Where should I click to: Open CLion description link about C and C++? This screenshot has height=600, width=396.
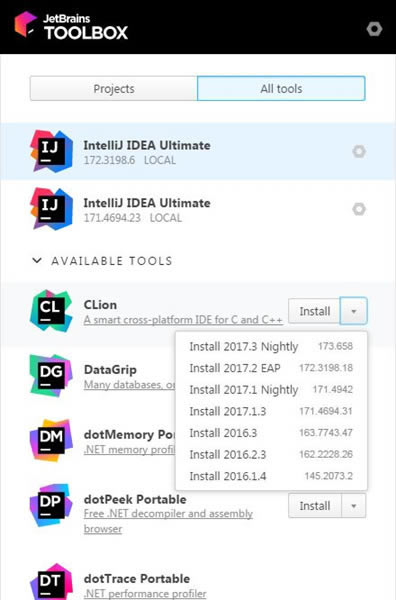[183, 320]
